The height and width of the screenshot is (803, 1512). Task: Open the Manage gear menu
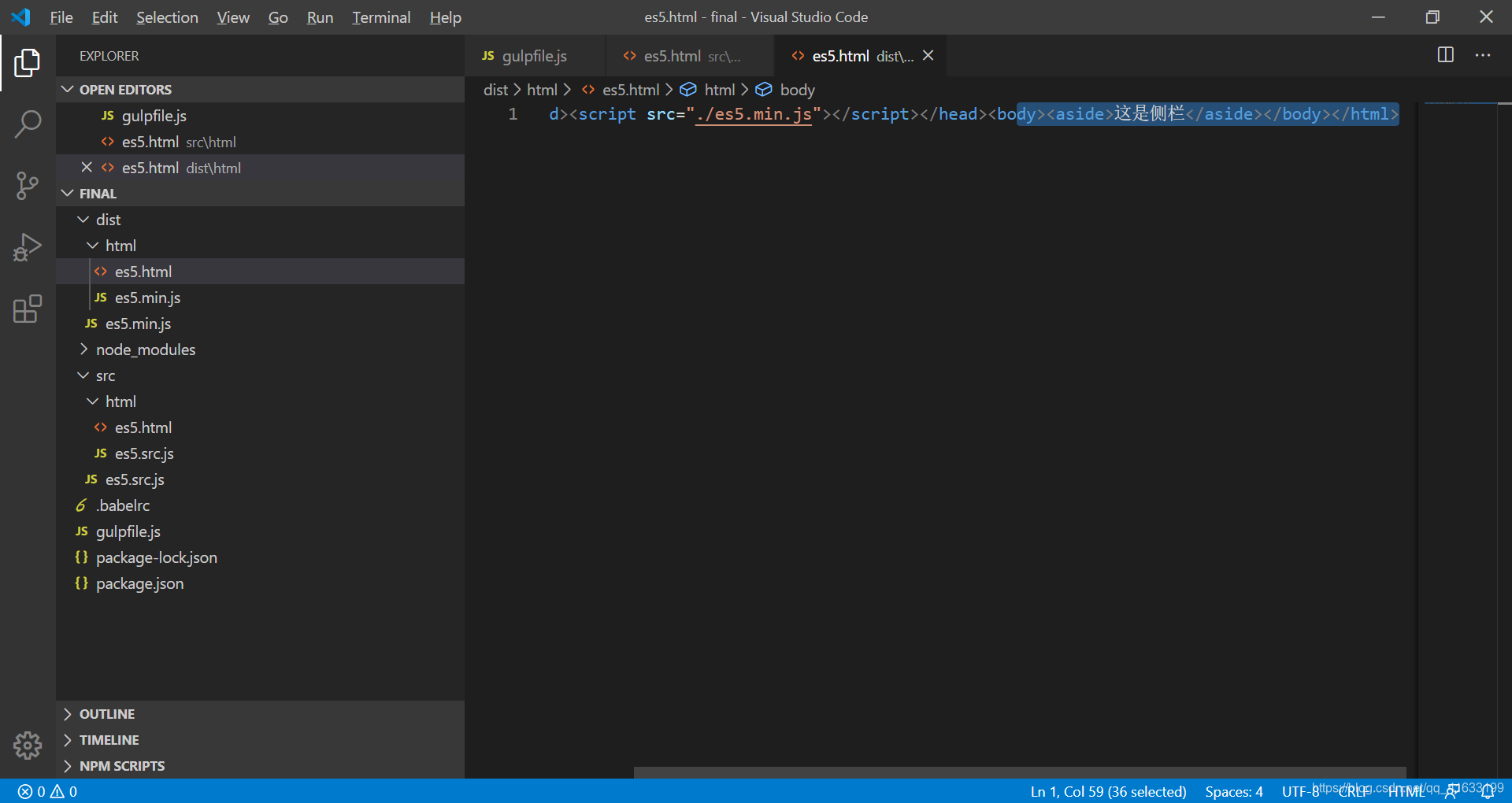click(x=28, y=746)
